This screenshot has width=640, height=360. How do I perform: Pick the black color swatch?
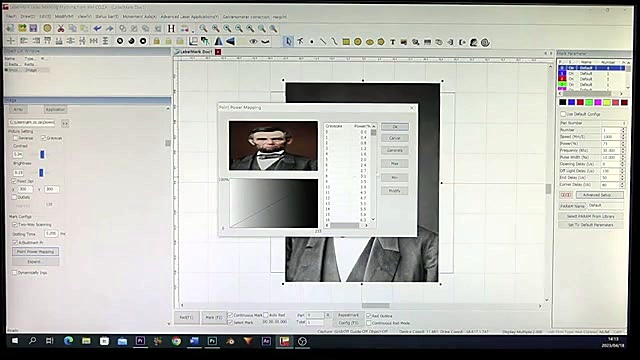[x=563, y=102]
